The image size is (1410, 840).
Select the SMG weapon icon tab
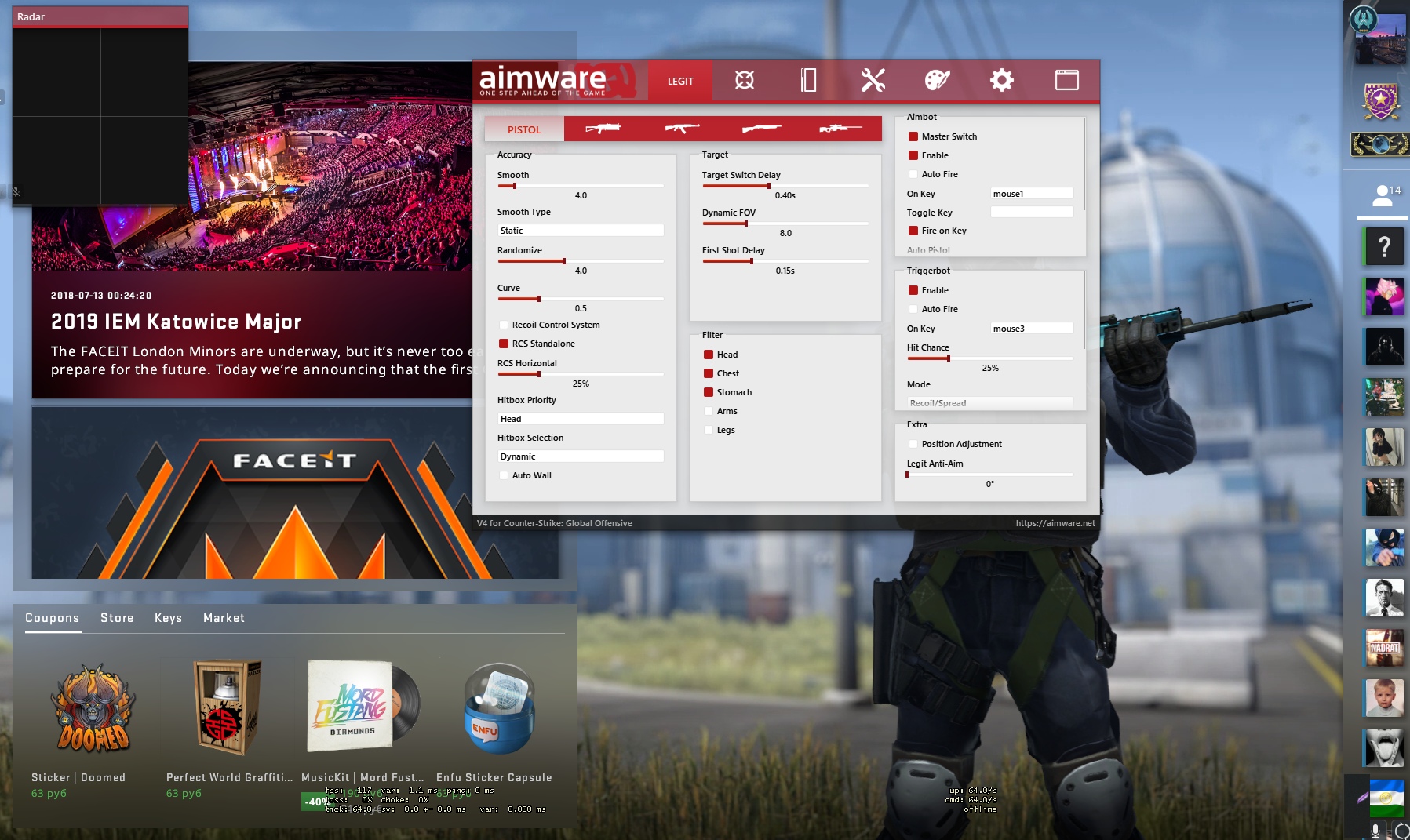coord(603,128)
